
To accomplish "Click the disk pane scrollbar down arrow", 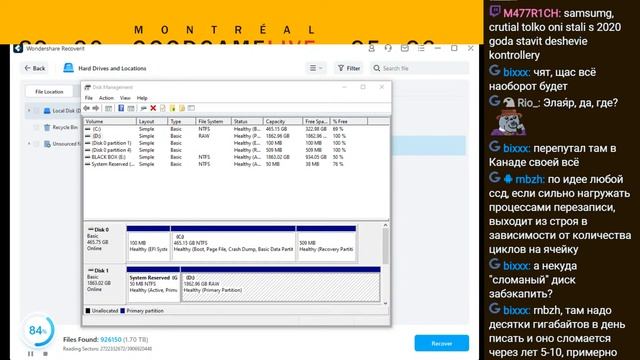I will 385,303.
